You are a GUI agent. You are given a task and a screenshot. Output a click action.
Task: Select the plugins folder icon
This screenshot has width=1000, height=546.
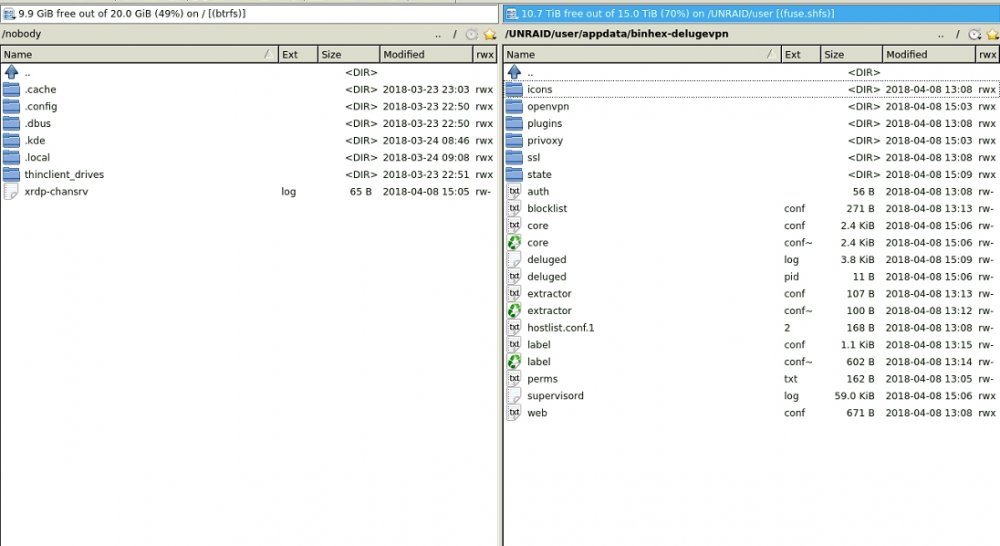515,123
